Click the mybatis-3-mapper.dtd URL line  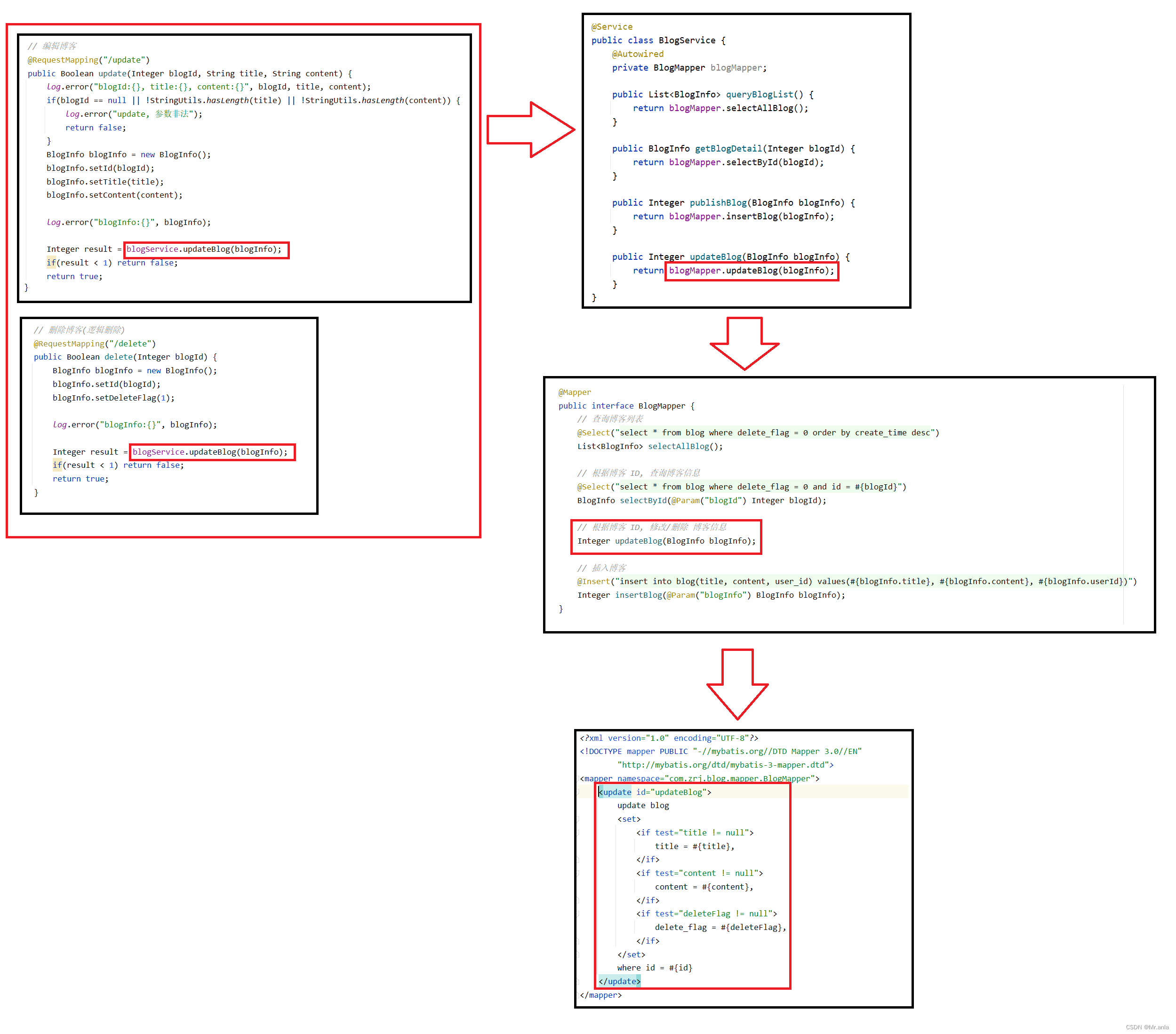point(726,765)
